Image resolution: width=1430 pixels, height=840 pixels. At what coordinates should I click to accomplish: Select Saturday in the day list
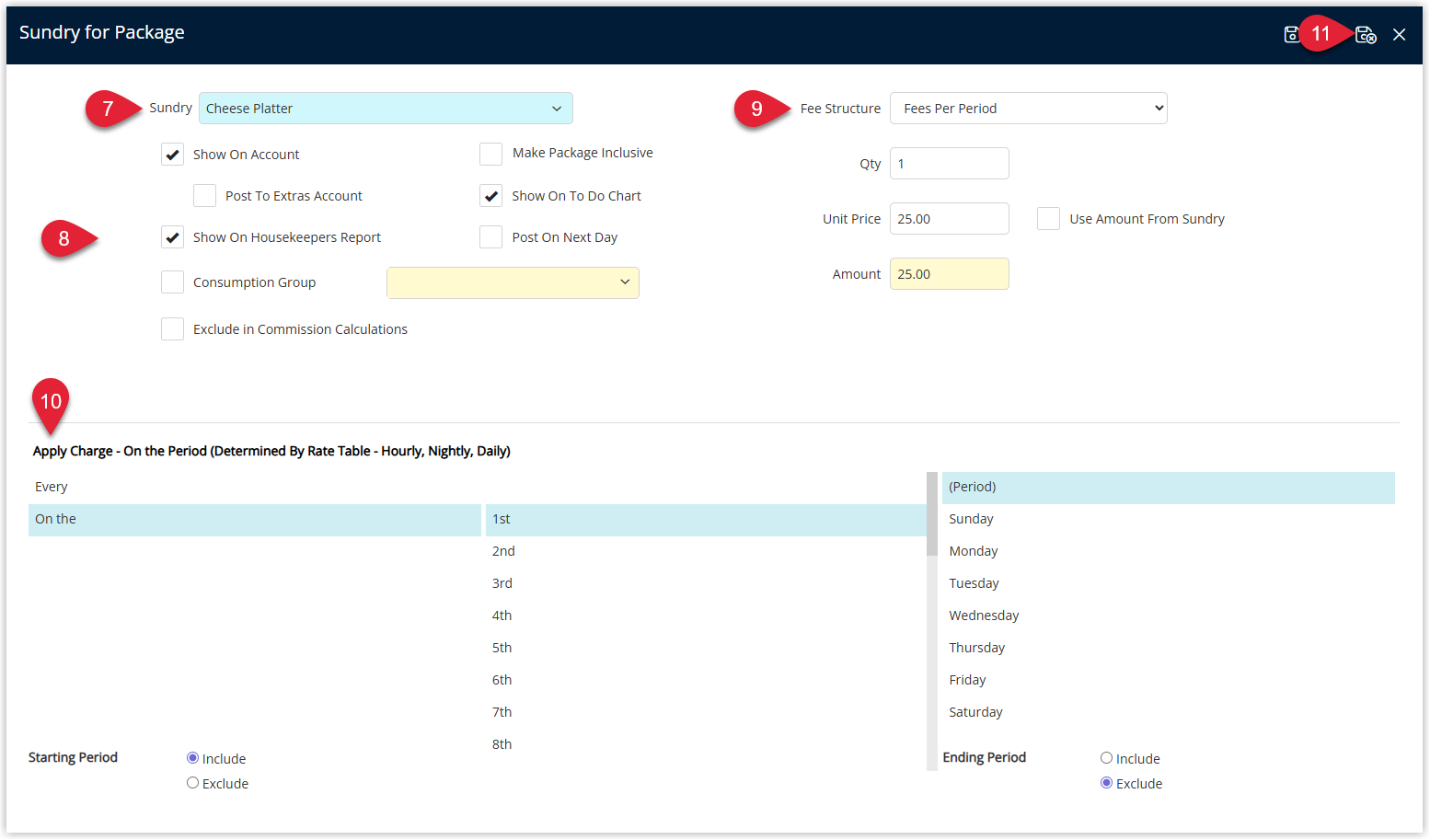click(1168, 713)
